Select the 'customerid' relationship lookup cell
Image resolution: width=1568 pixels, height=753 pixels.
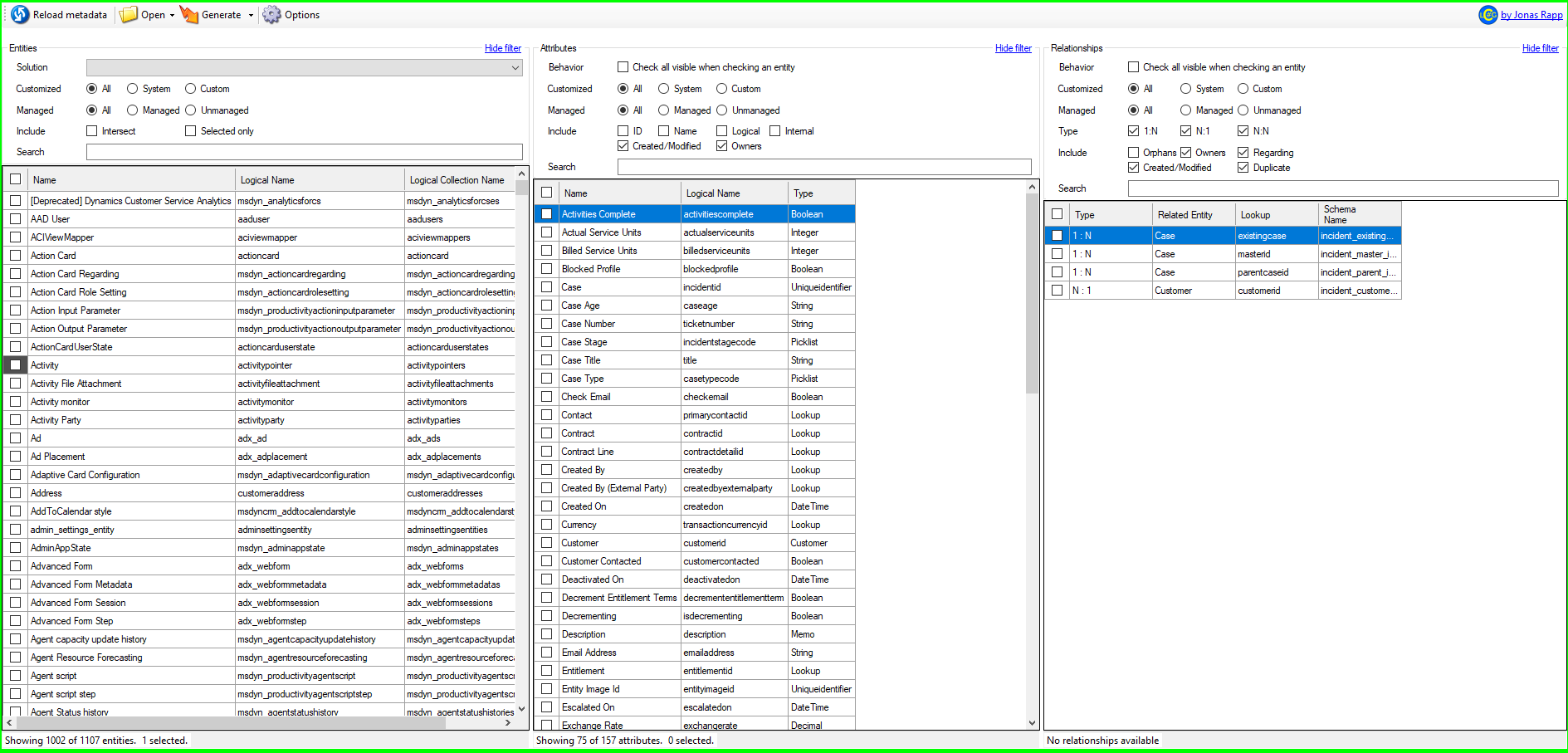click(x=1277, y=291)
